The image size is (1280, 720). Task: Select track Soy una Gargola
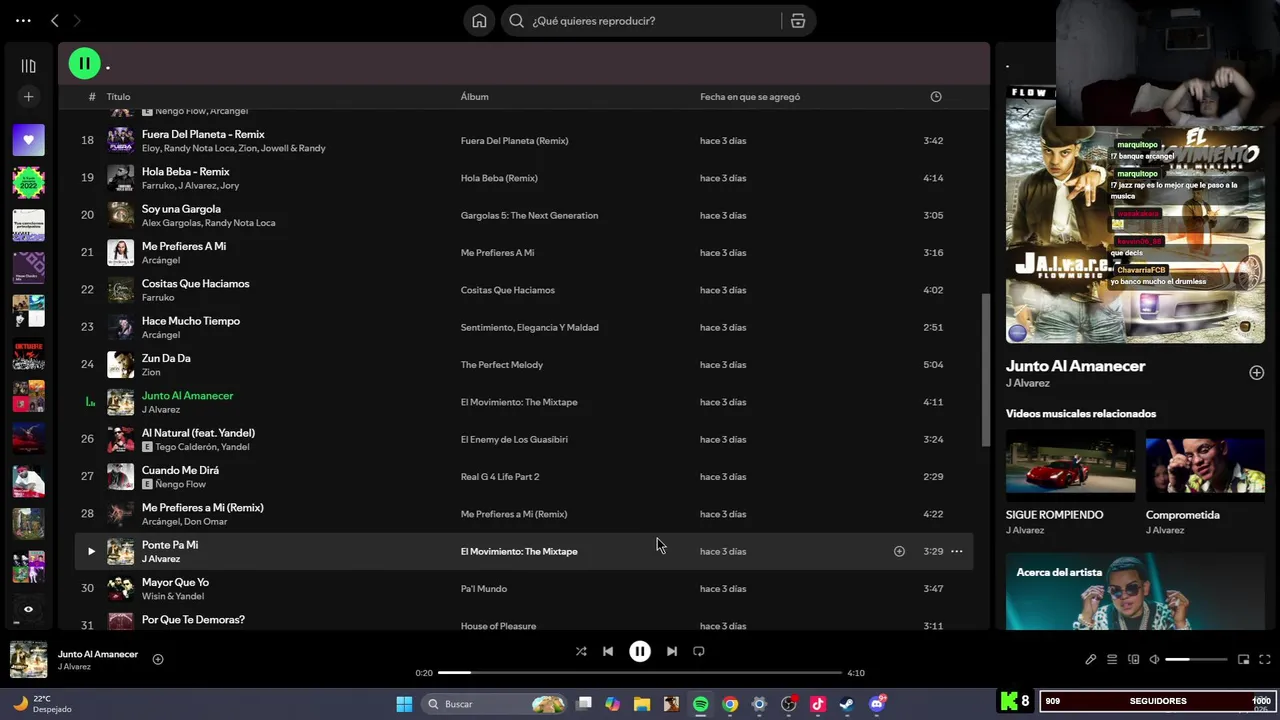(x=181, y=209)
